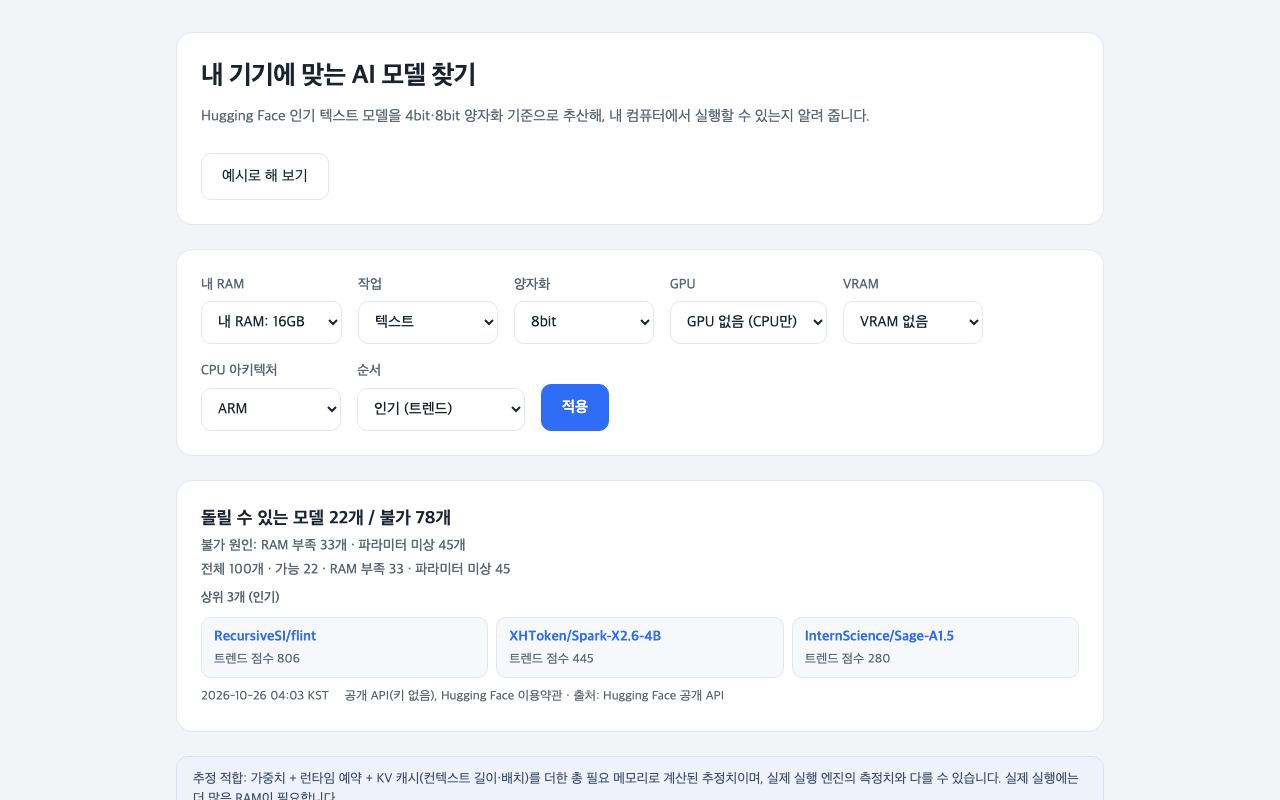Image resolution: width=1280 pixels, height=800 pixels.
Task: Click the '트렌드 점수 445' text
Action: [551, 658]
